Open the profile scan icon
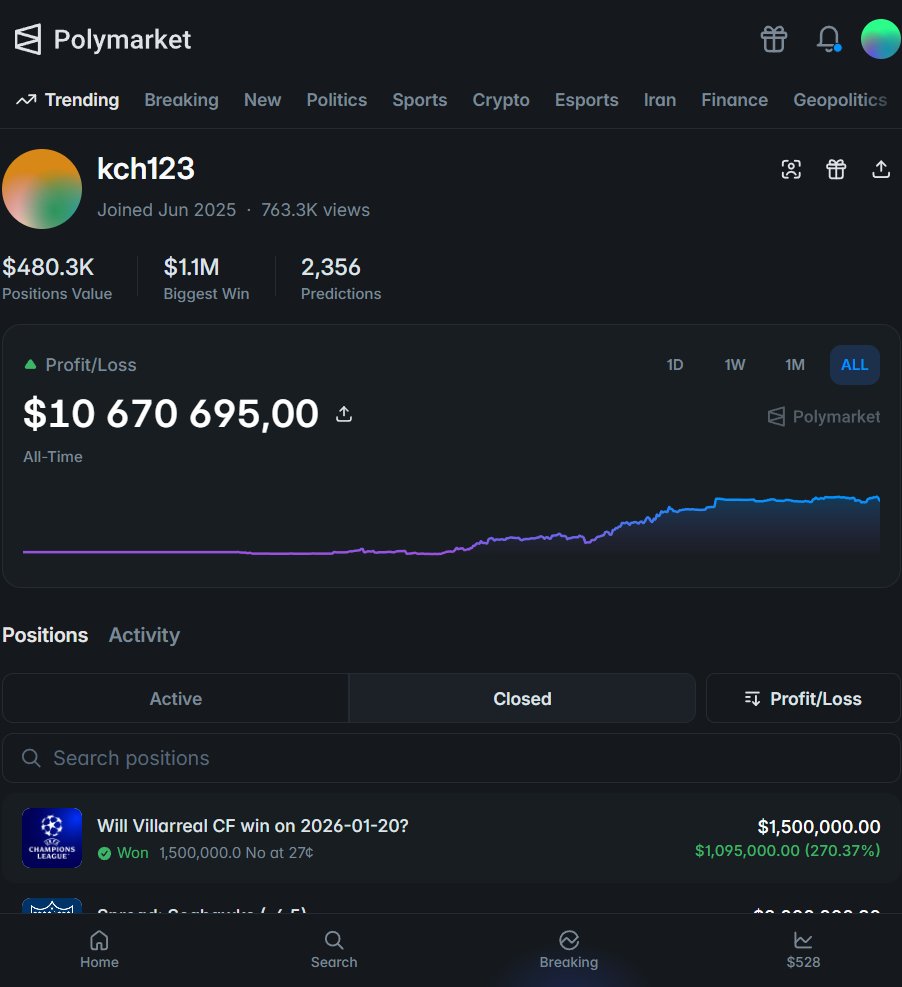The height and width of the screenshot is (987, 902). click(x=791, y=169)
